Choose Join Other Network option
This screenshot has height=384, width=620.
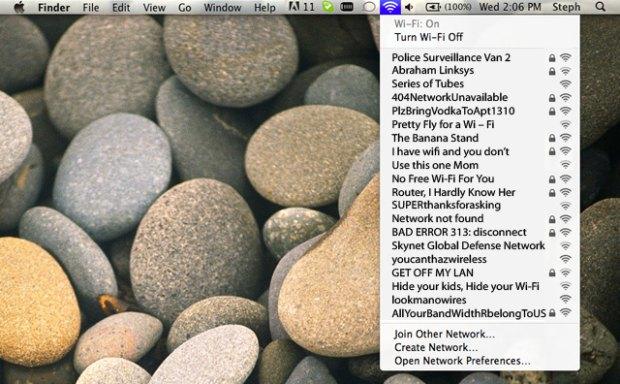(444, 334)
